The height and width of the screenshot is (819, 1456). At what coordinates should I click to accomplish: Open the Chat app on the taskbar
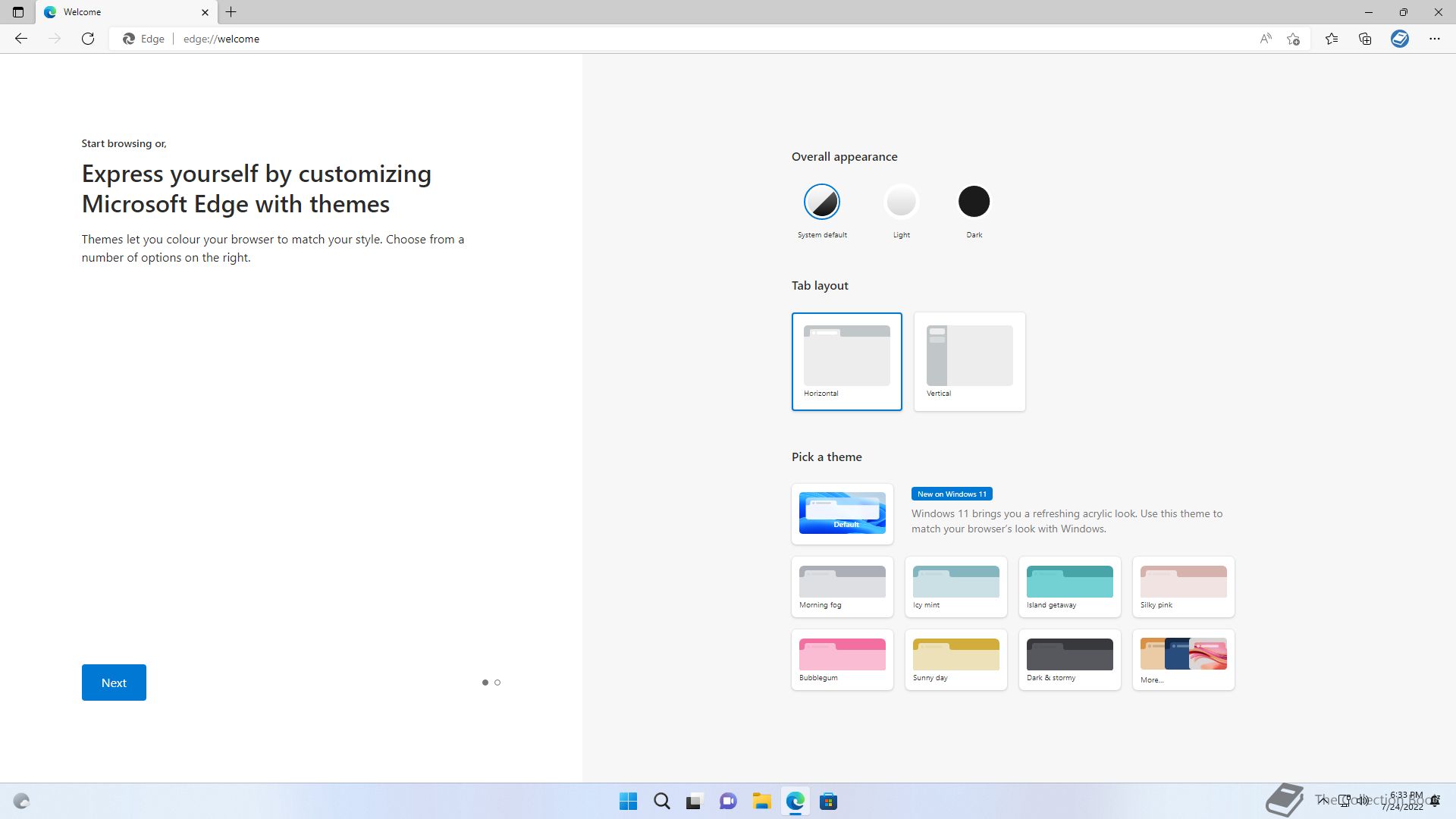tap(728, 802)
